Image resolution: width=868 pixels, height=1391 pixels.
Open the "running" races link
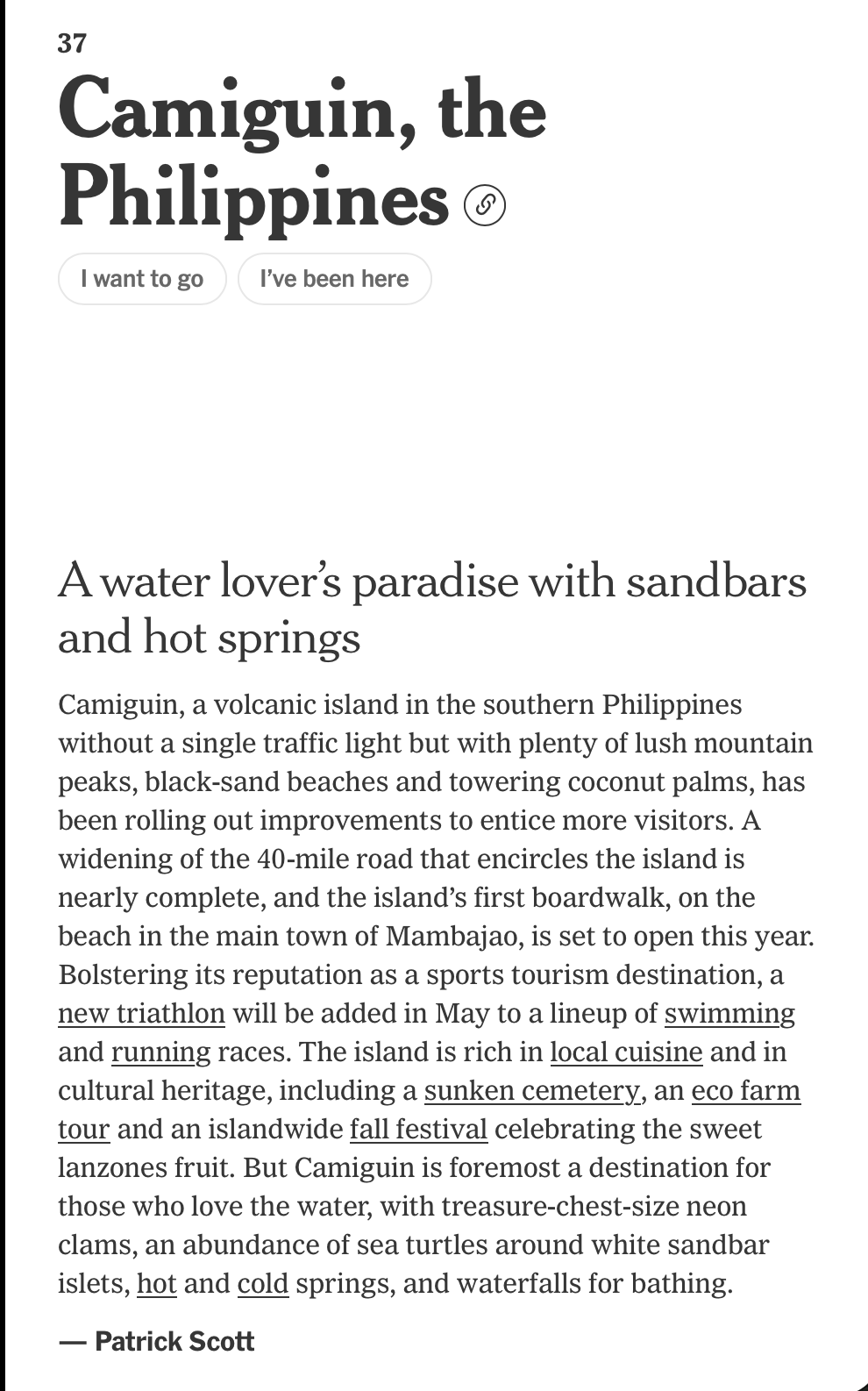pyautogui.click(x=160, y=1052)
